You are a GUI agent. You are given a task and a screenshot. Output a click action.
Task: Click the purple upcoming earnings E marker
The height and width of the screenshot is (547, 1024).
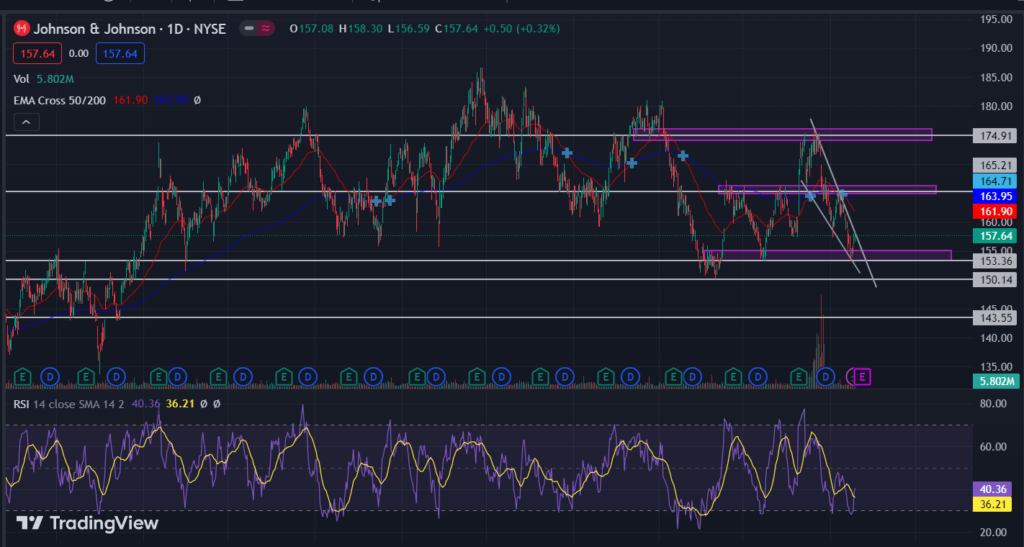click(x=862, y=377)
